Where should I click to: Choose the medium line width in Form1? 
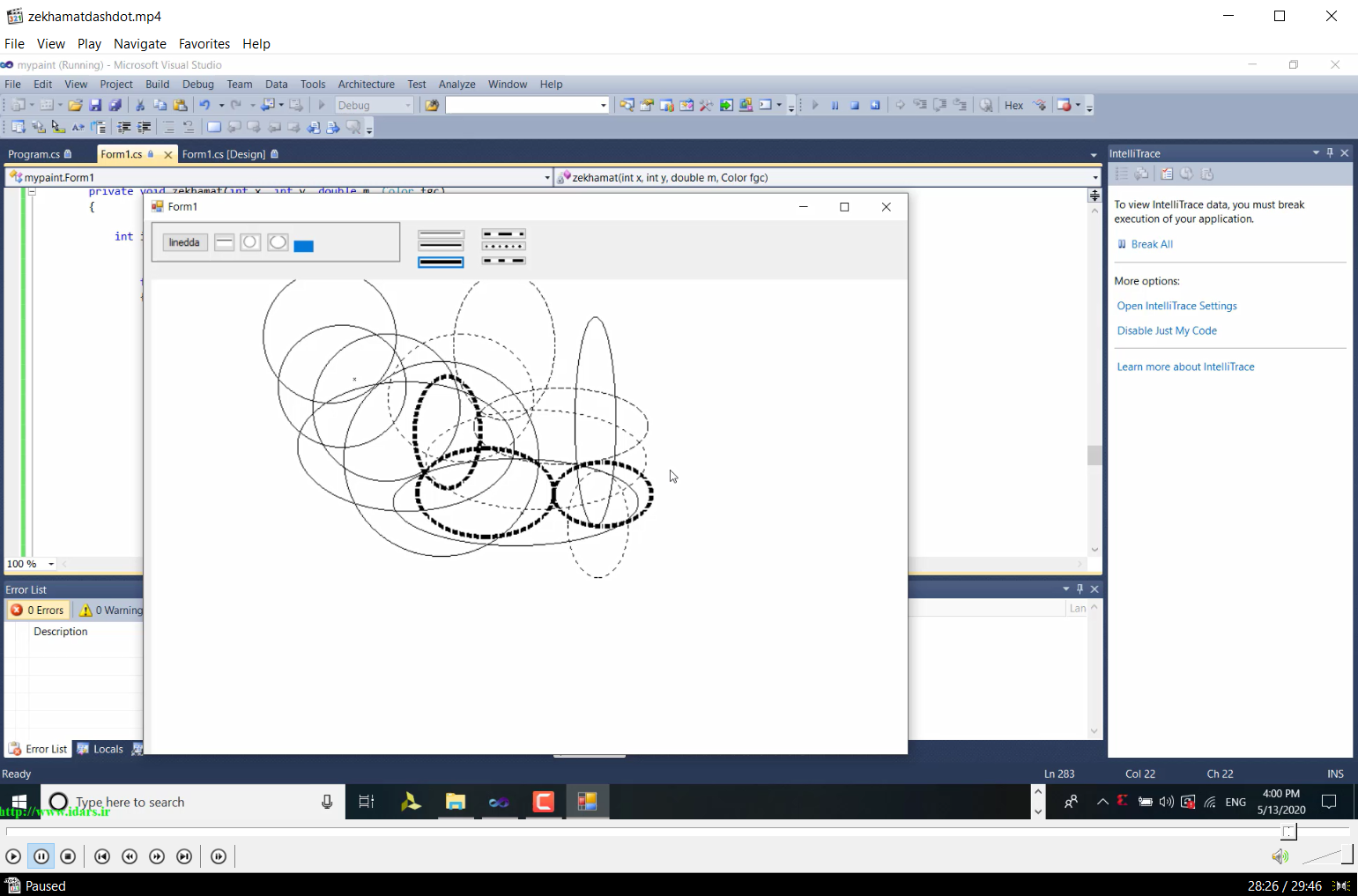pyautogui.click(x=441, y=247)
